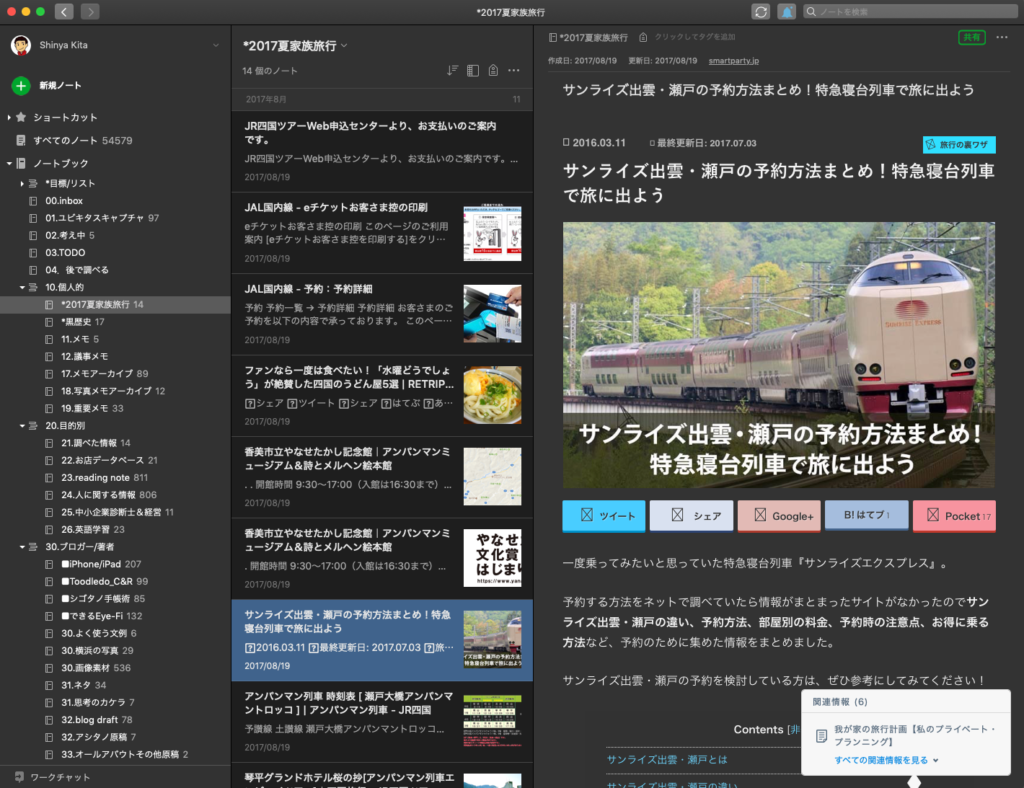Click the green plus new note icon

[x=21, y=86]
